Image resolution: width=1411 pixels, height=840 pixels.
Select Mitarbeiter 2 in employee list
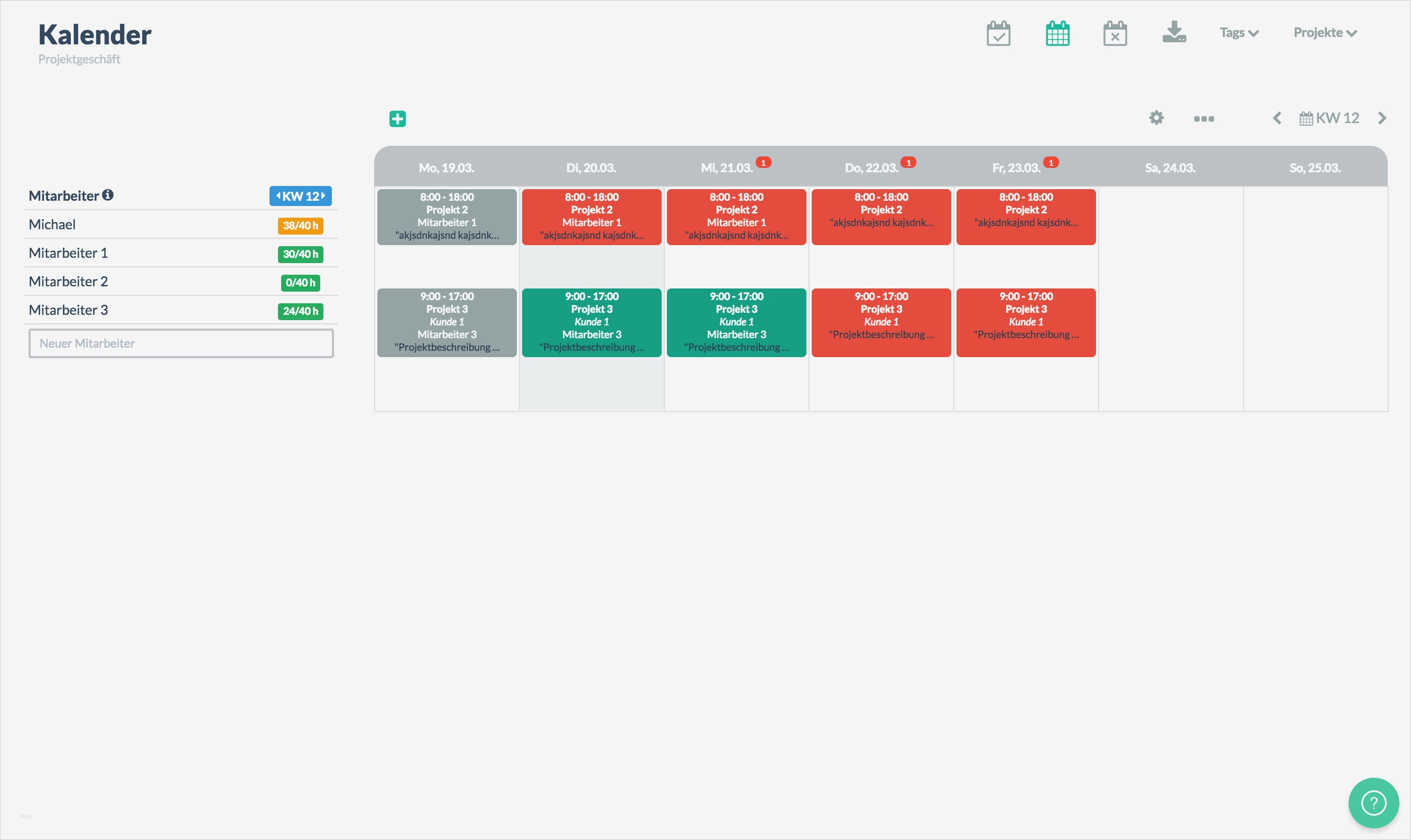coord(68,282)
